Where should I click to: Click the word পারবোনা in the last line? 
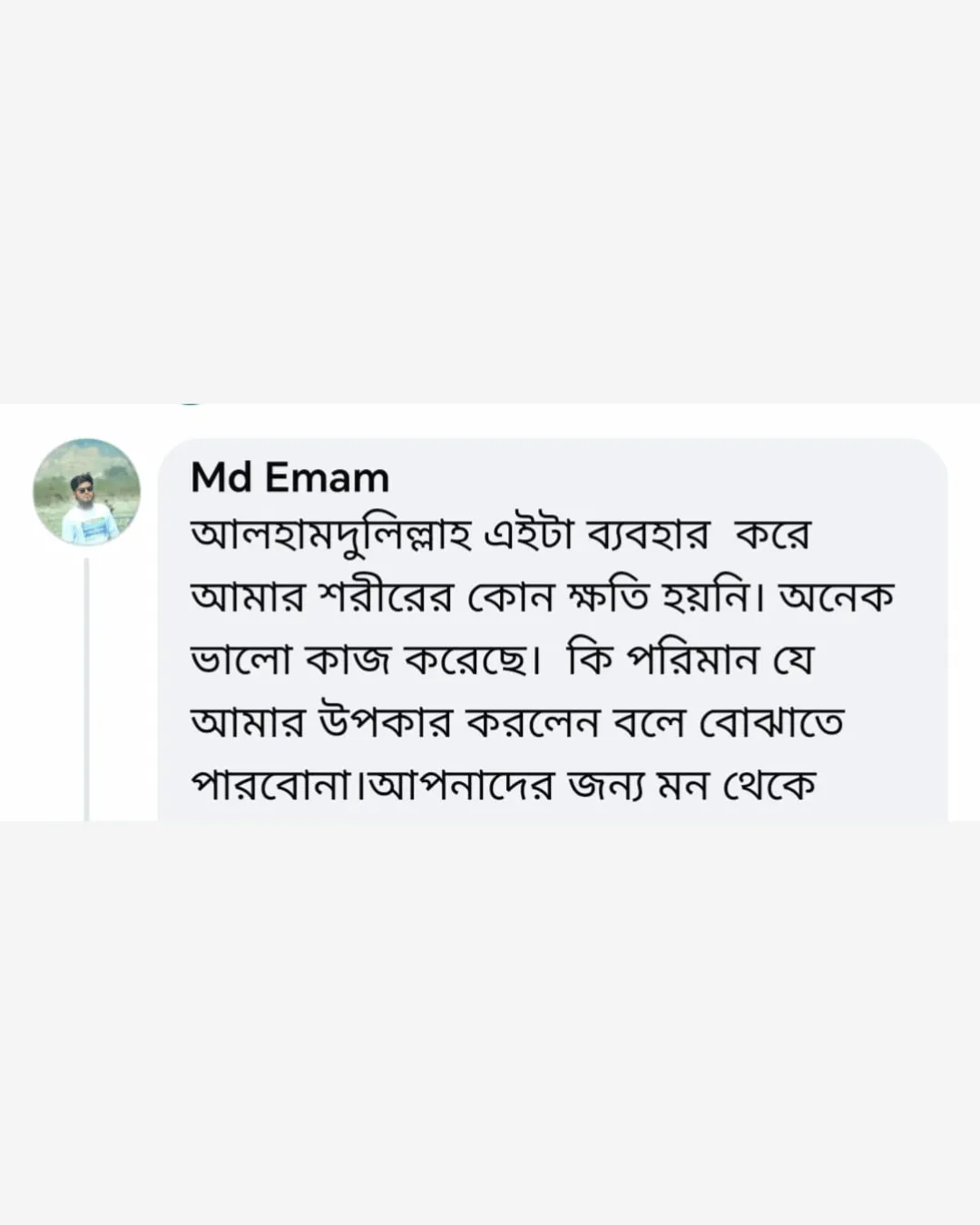tap(273, 784)
